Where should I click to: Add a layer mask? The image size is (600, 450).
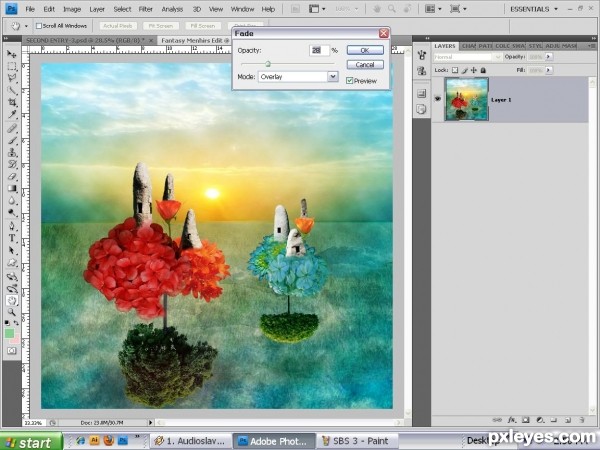pyautogui.click(x=526, y=420)
